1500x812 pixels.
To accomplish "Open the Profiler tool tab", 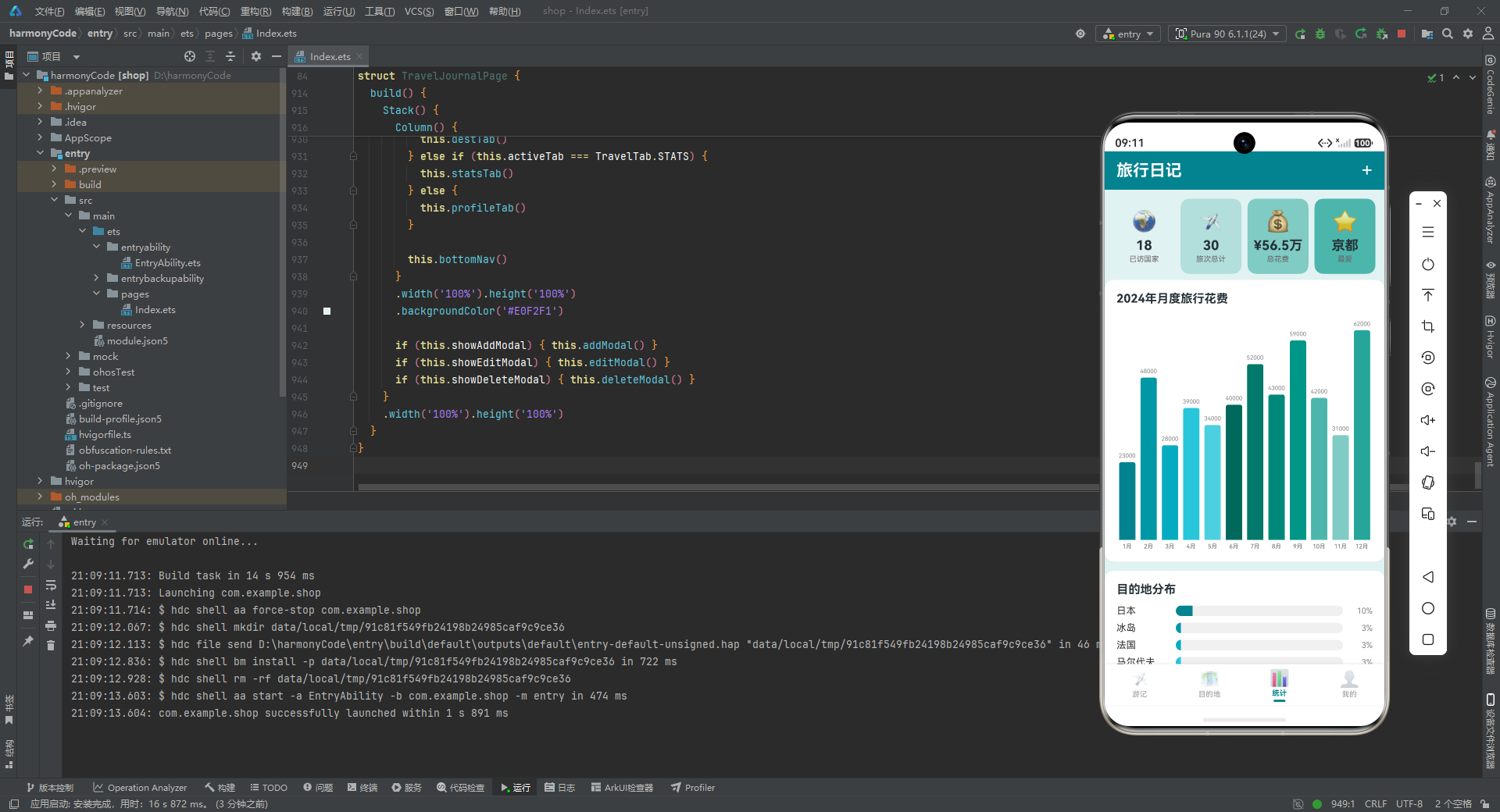I will [692, 787].
